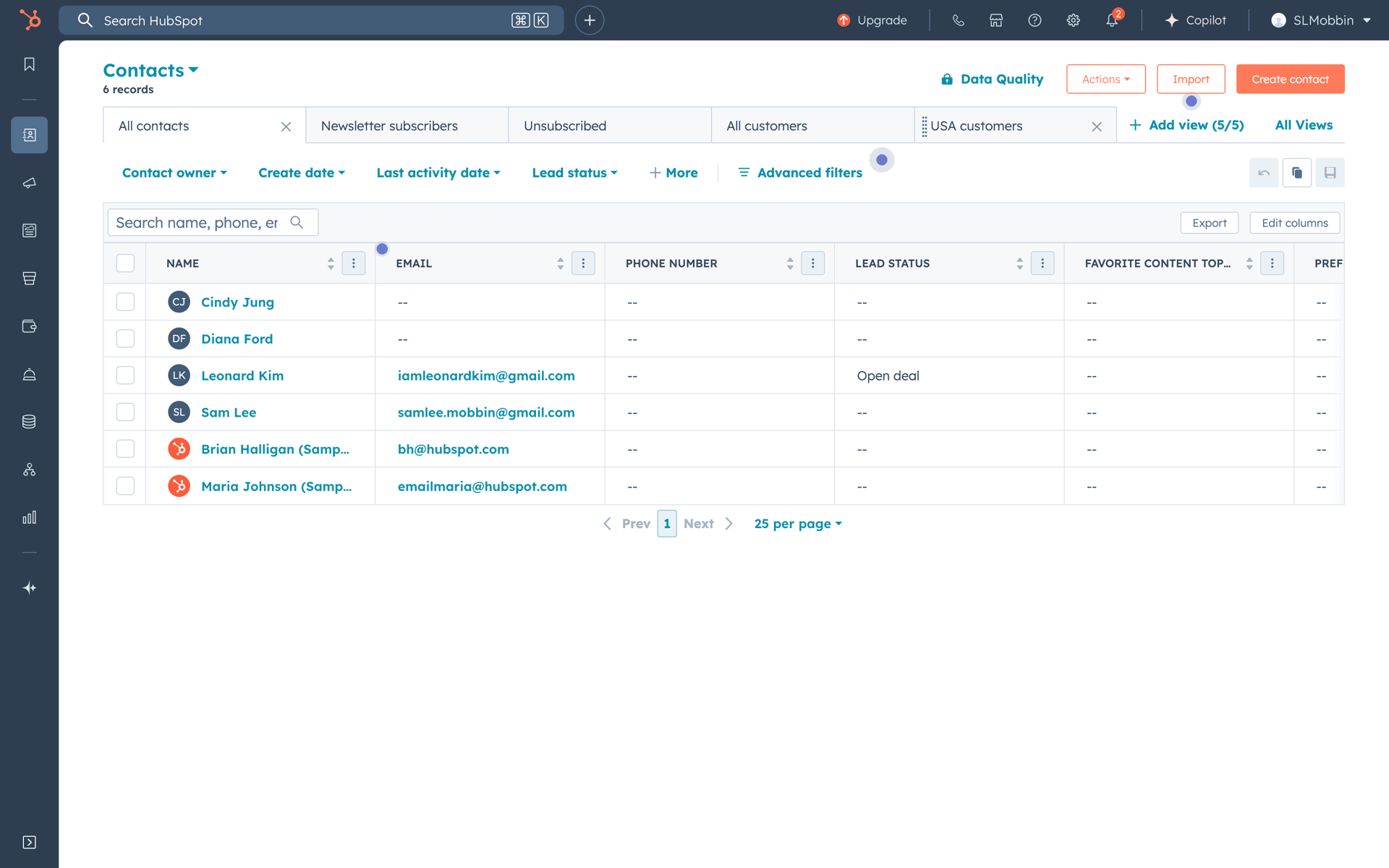The width and height of the screenshot is (1389, 868).
Task: Click the quick-create plus button in top bar
Action: click(x=590, y=20)
